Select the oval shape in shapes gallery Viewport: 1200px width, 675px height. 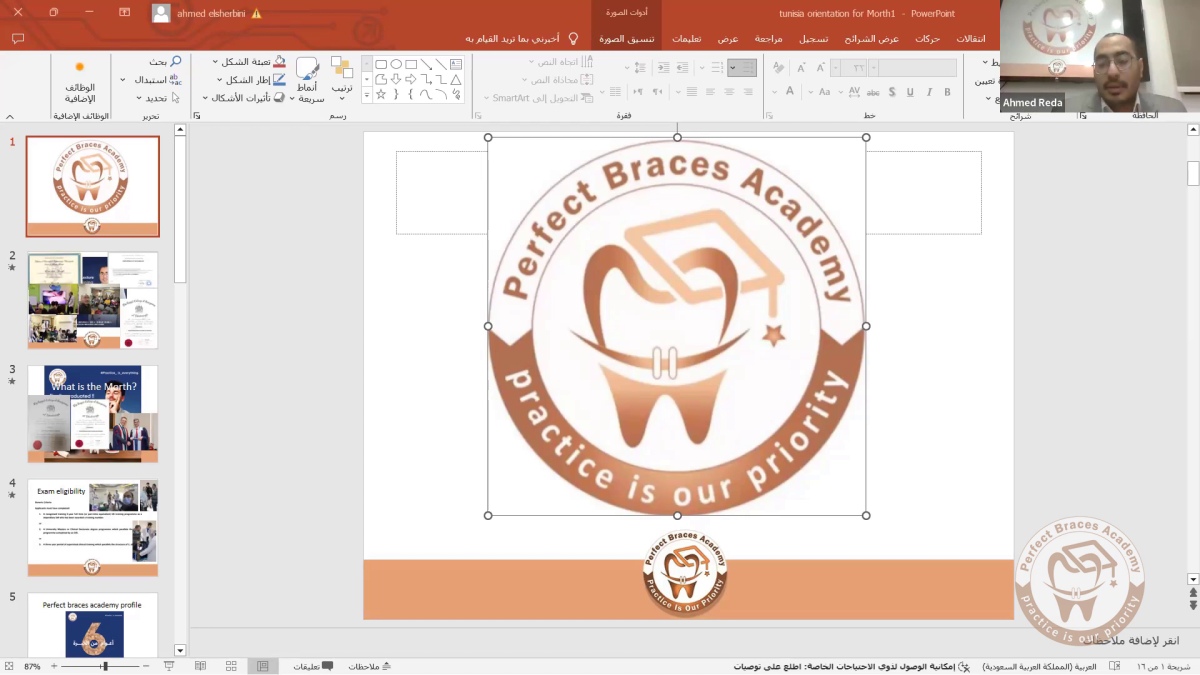click(396, 64)
